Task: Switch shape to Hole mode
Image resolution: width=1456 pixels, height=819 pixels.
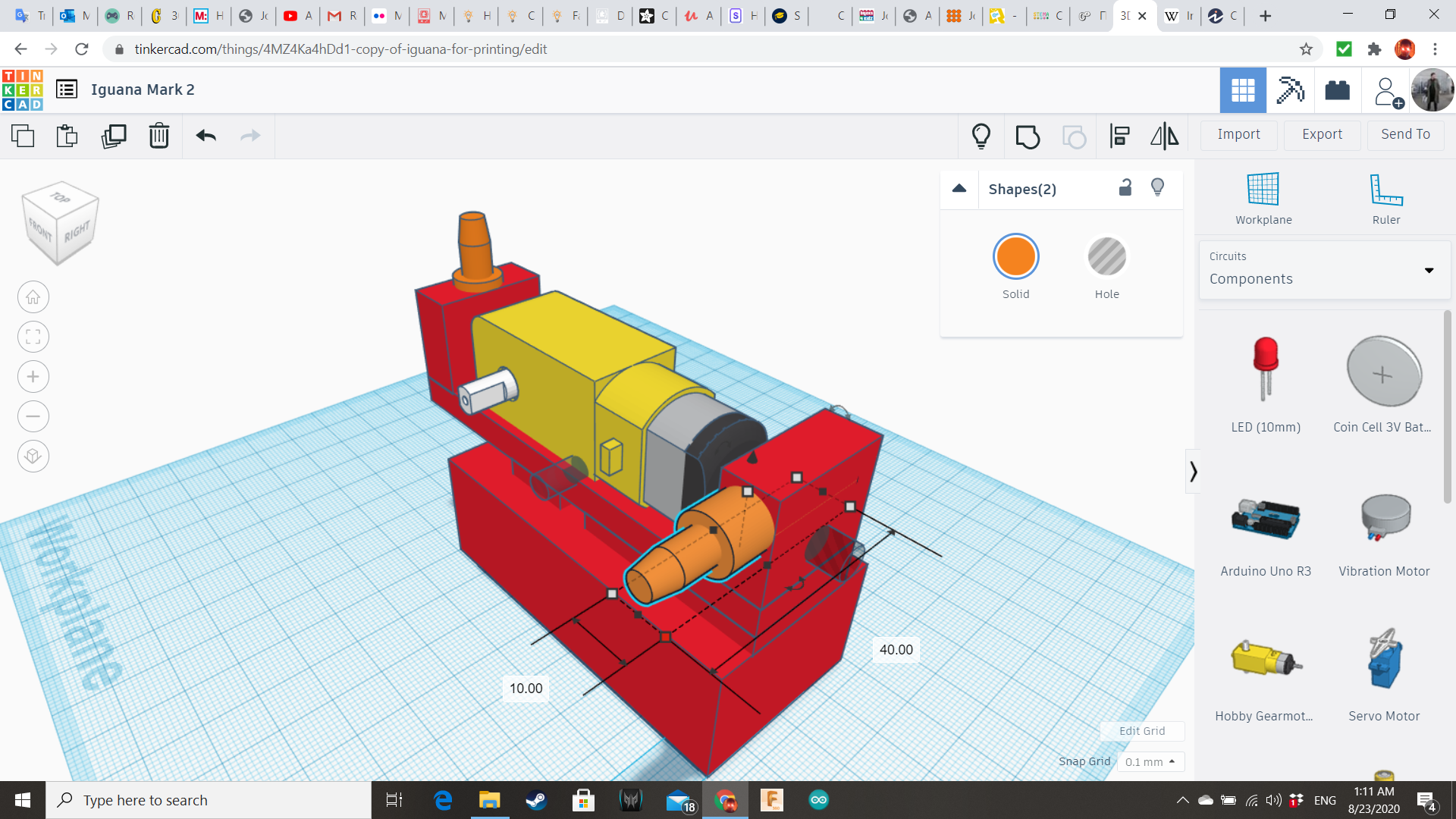Action: coord(1106,257)
